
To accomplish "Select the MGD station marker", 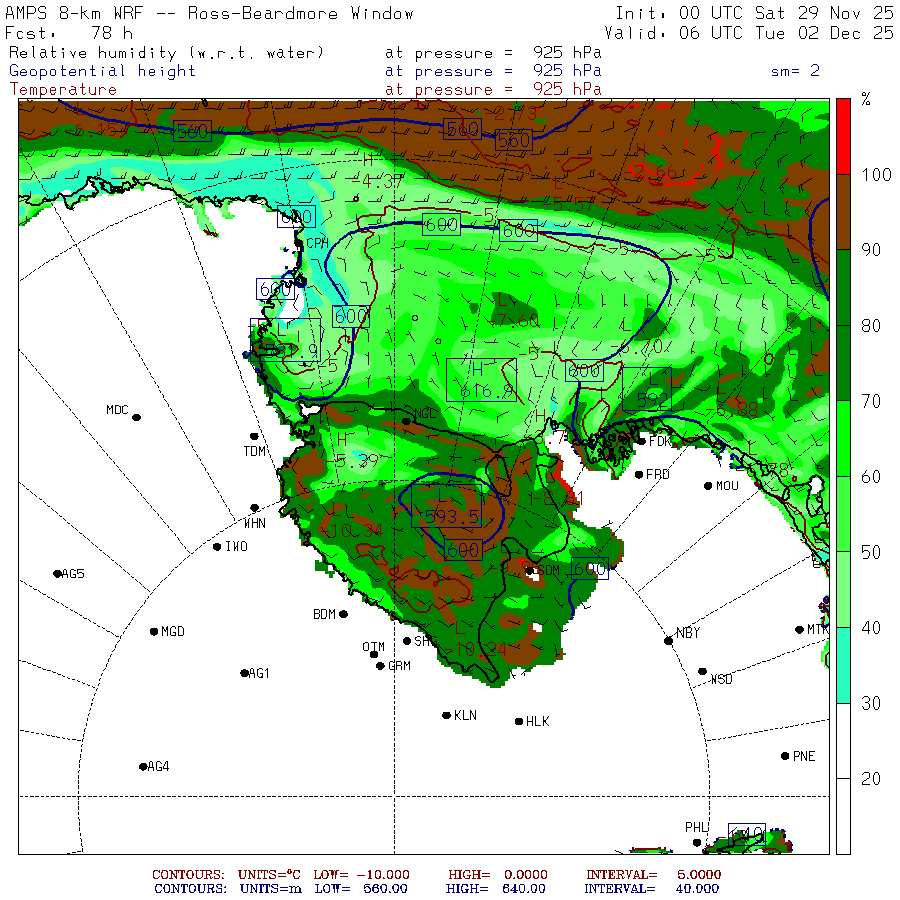I will click(x=154, y=631).
